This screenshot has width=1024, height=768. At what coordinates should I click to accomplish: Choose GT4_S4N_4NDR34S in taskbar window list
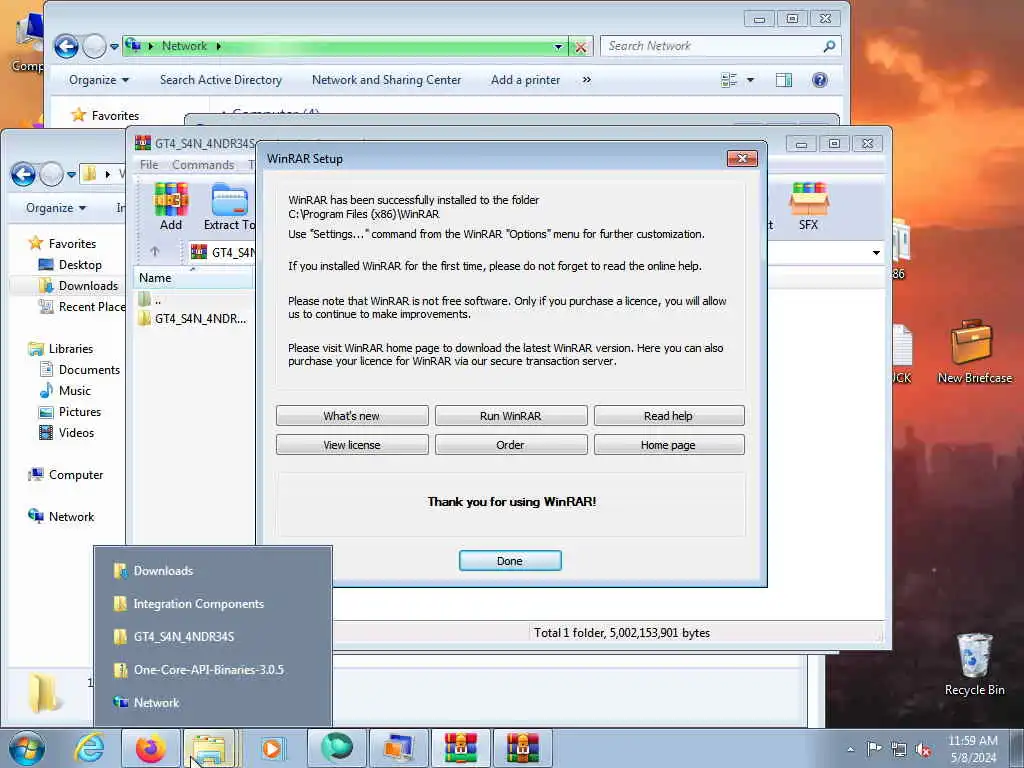[x=214, y=636]
